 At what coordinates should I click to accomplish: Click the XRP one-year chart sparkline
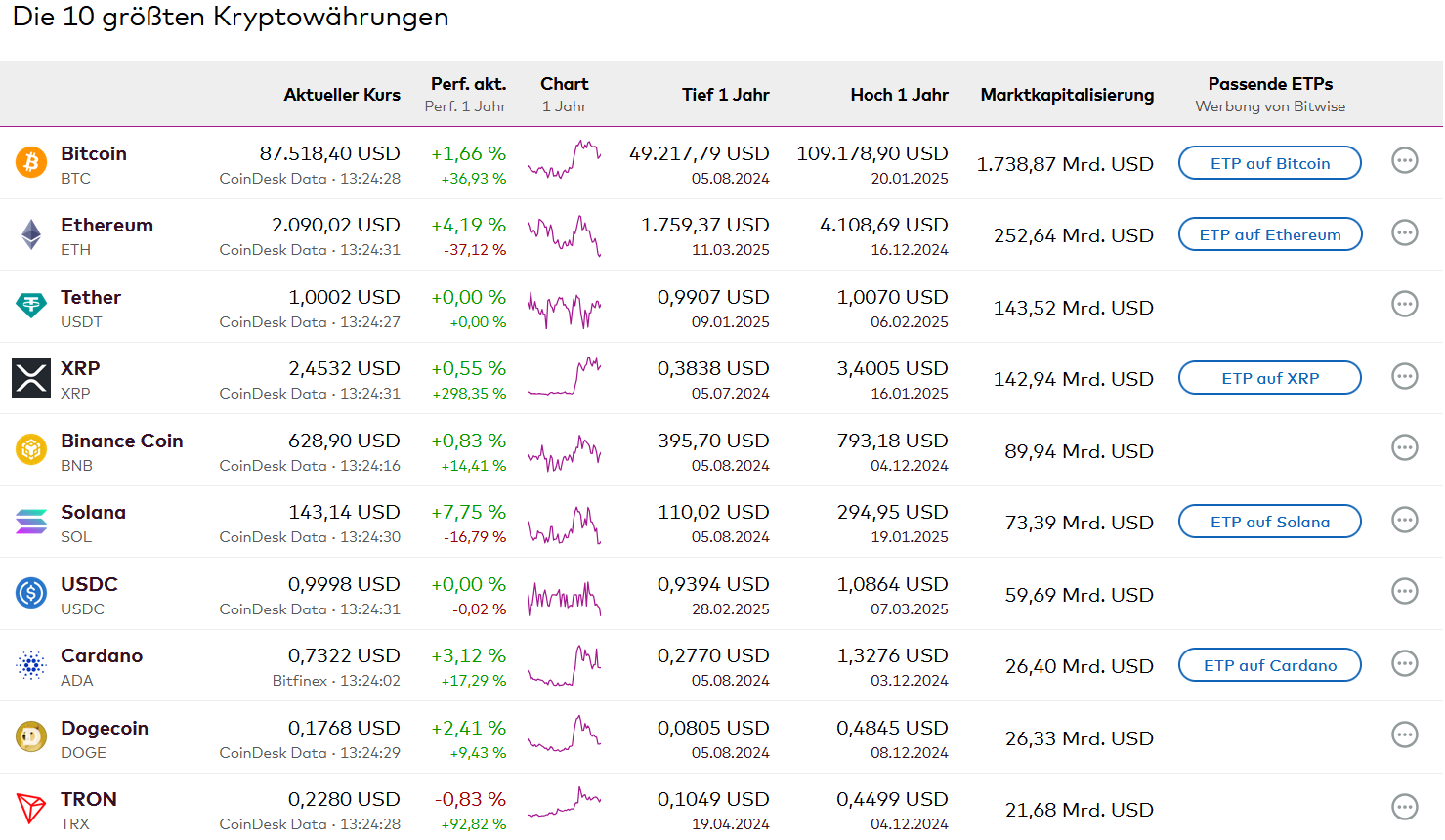coord(564,378)
